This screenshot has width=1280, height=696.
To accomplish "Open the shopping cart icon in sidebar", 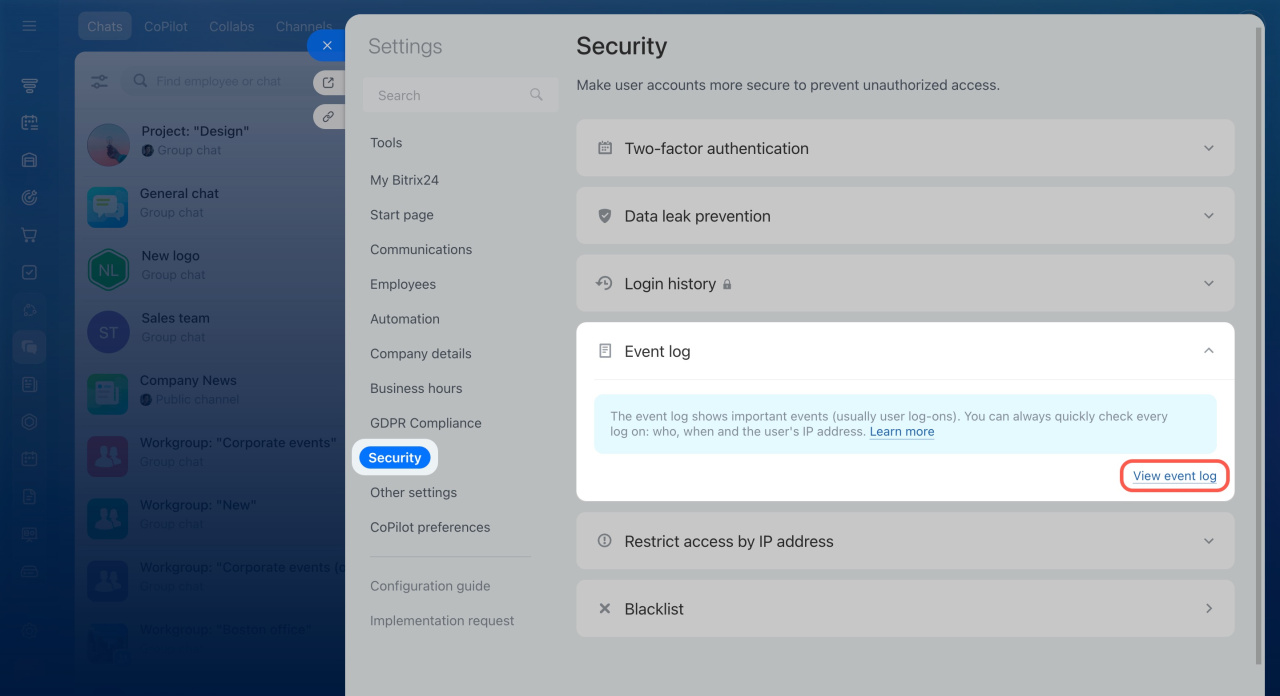I will 29,235.
